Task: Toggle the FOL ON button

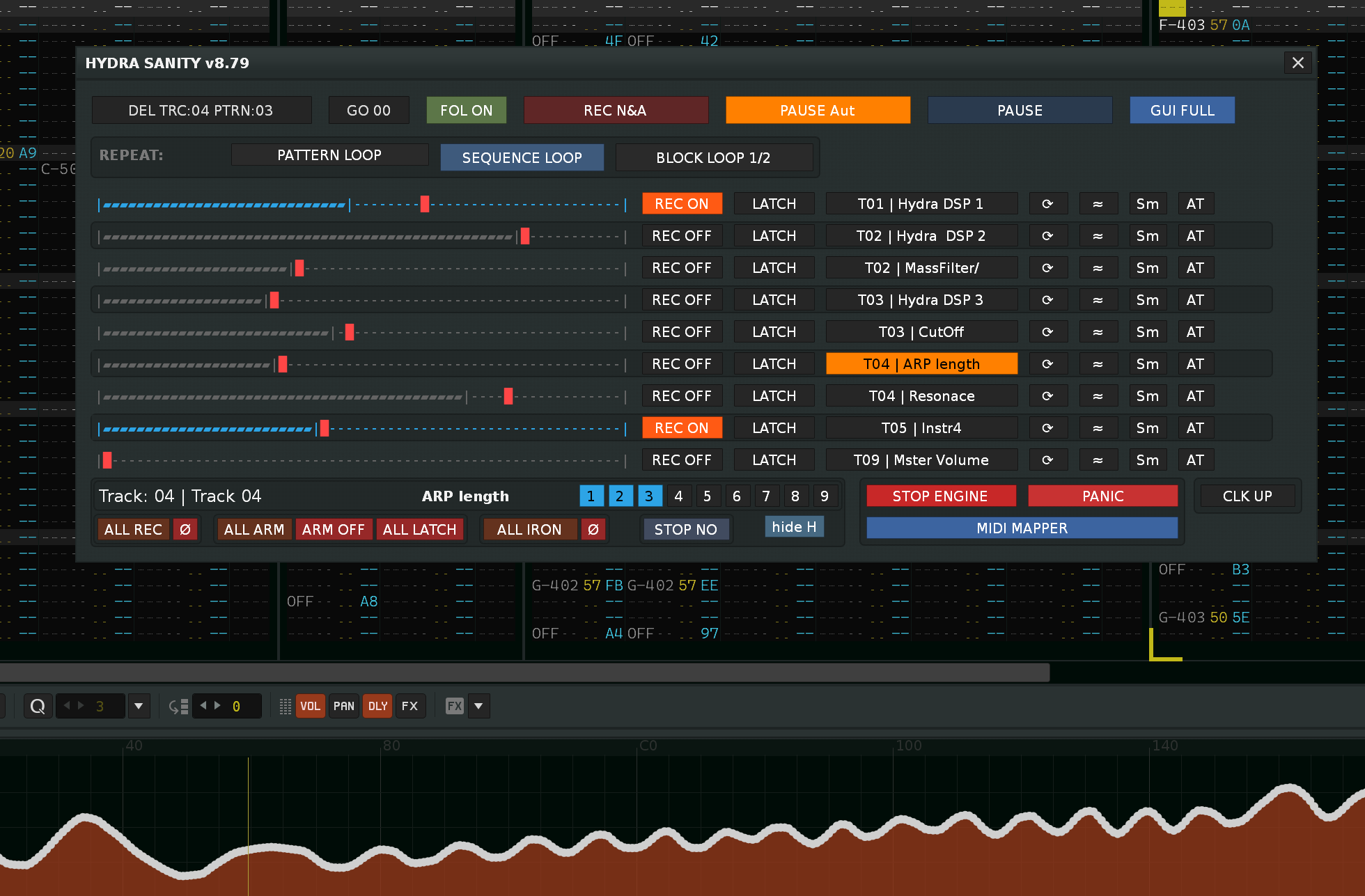Action: [x=466, y=111]
